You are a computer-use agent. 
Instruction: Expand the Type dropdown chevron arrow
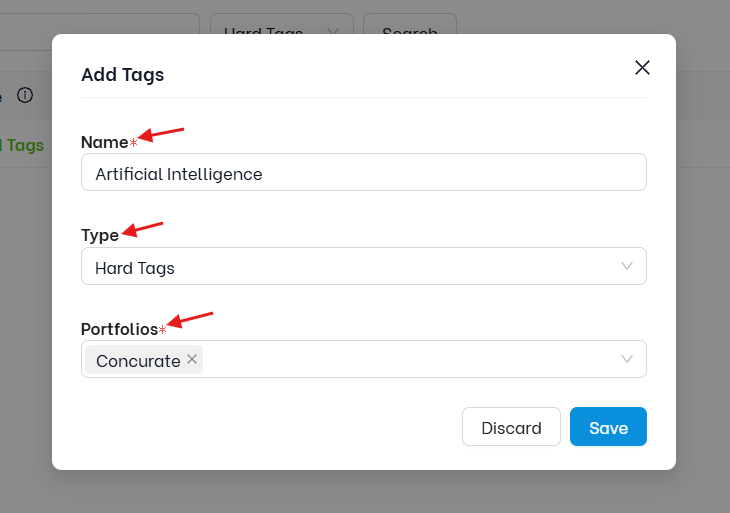[627, 266]
